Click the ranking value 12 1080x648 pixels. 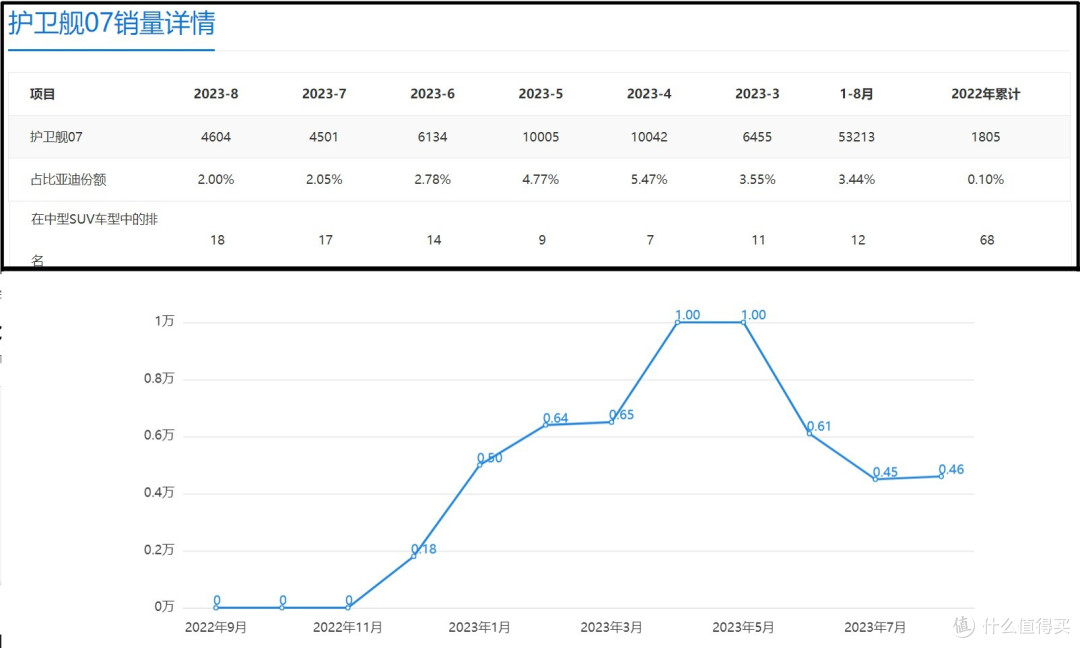coord(858,240)
